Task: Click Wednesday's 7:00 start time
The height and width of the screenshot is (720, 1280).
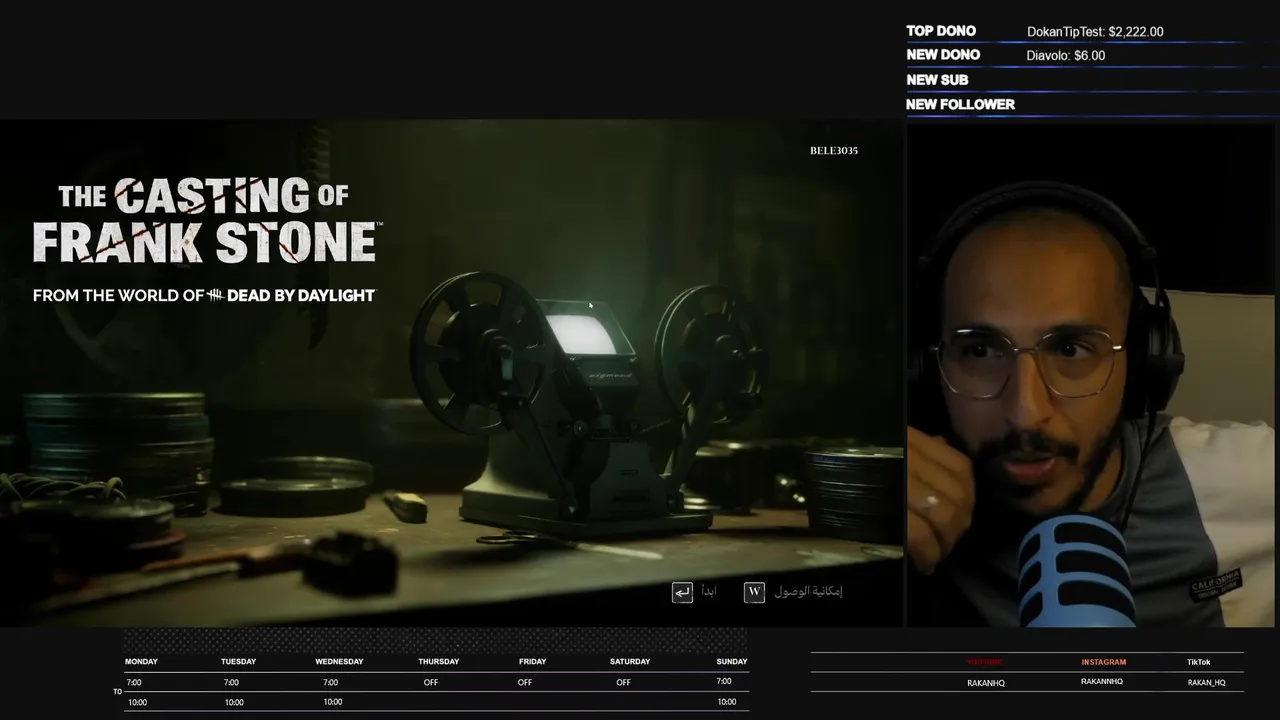Action: [x=330, y=682]
